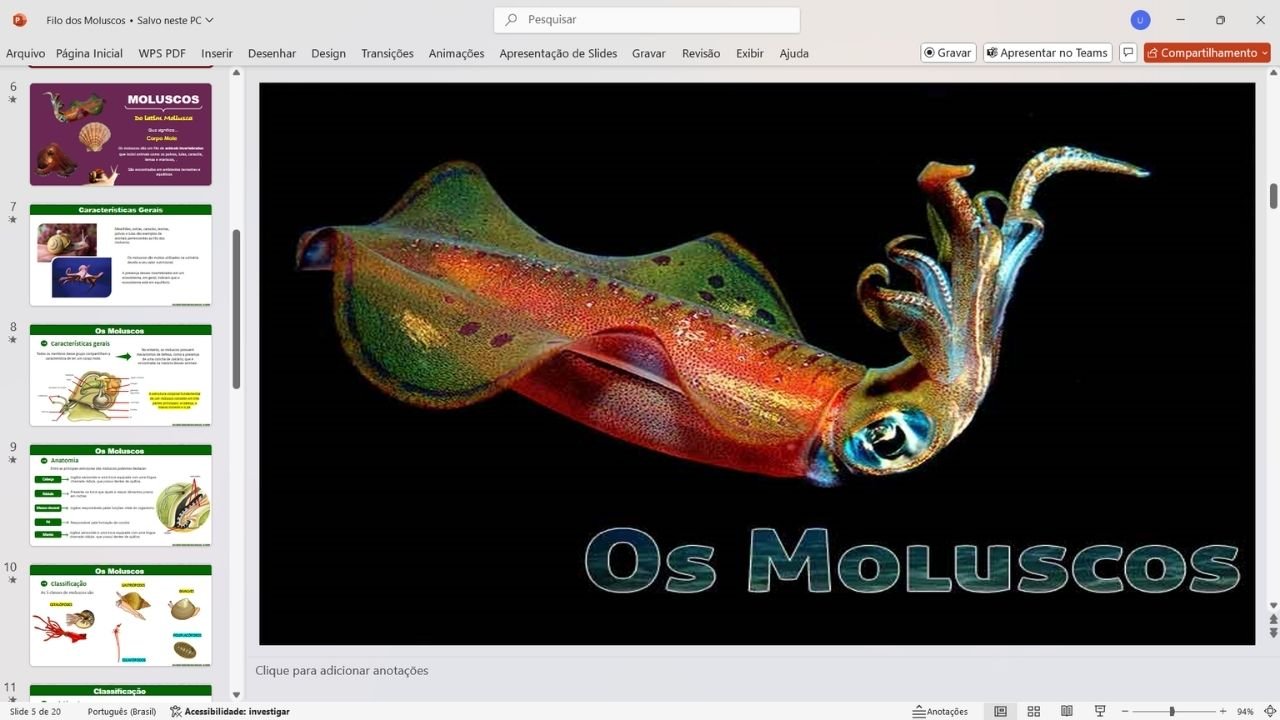
Task: Open the Exibir tab
Action: [750, 53]
